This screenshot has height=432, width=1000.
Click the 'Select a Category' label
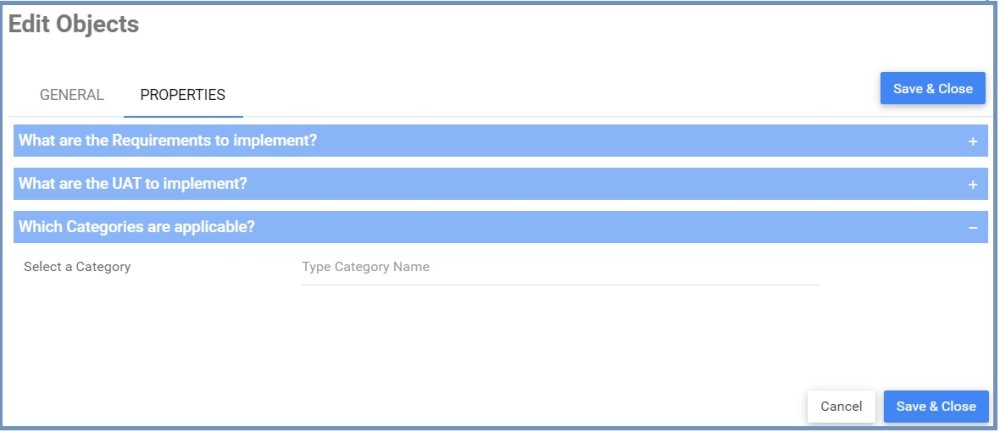[x=77, y=267]
